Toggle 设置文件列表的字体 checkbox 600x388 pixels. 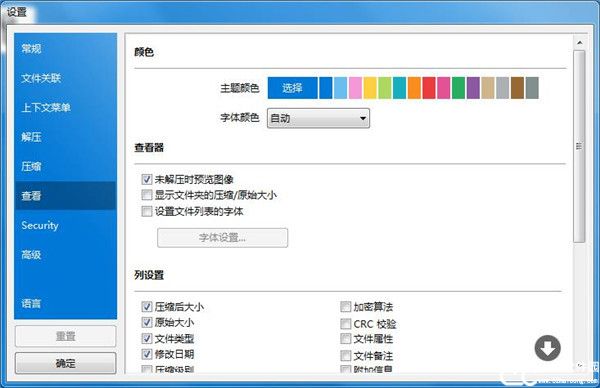(x=147, y=211)
